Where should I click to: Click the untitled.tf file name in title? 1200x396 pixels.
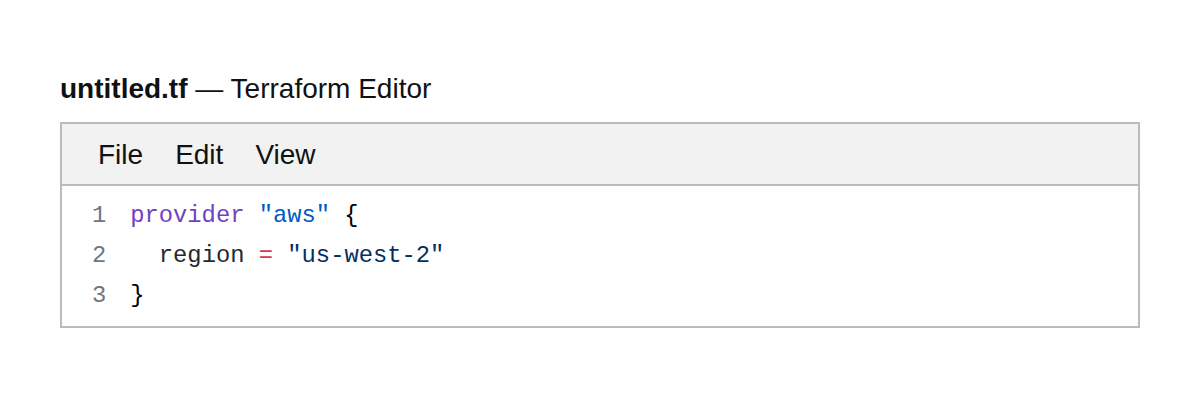click(x=124, y=89)
